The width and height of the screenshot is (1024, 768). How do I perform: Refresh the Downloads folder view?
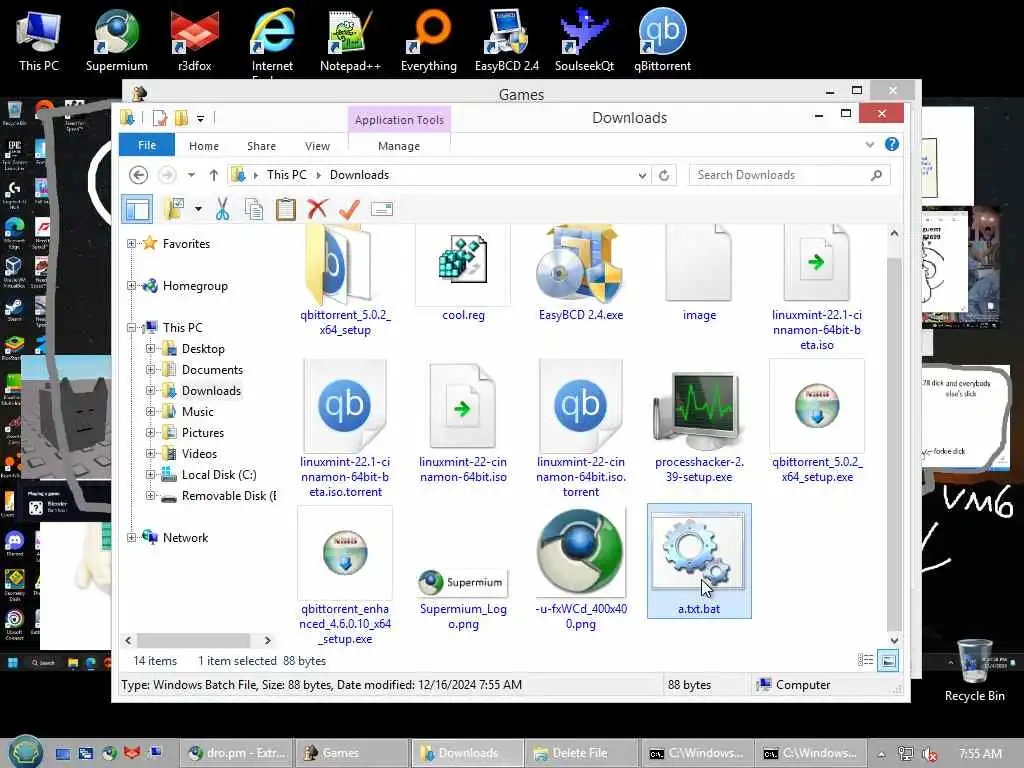click(x=664, y=175)
